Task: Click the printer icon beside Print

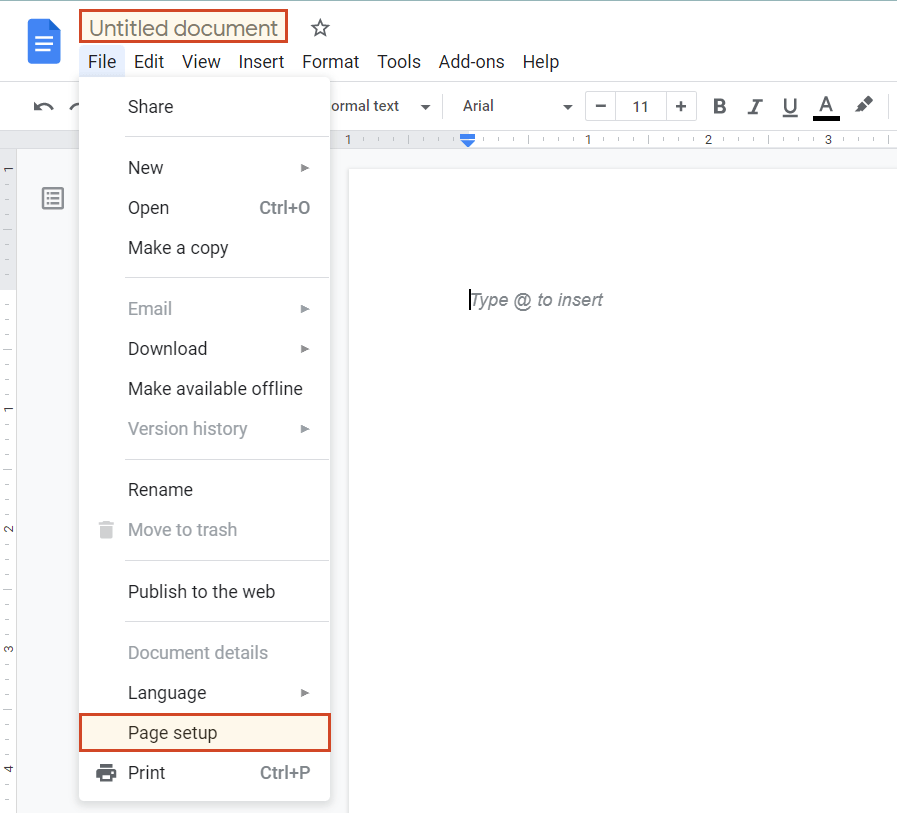Action: (x=106, y=772)
